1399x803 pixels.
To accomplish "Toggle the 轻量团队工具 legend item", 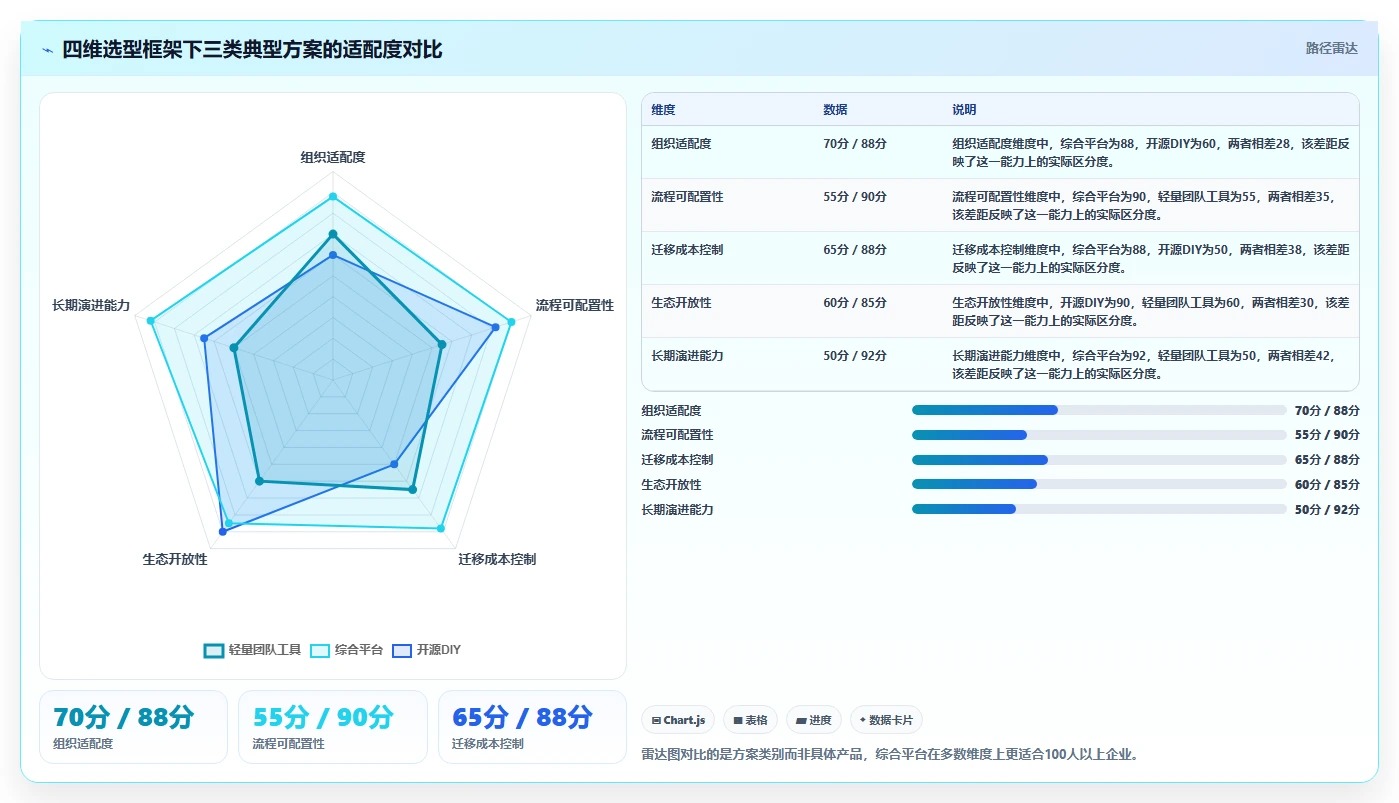I will 252,650.
